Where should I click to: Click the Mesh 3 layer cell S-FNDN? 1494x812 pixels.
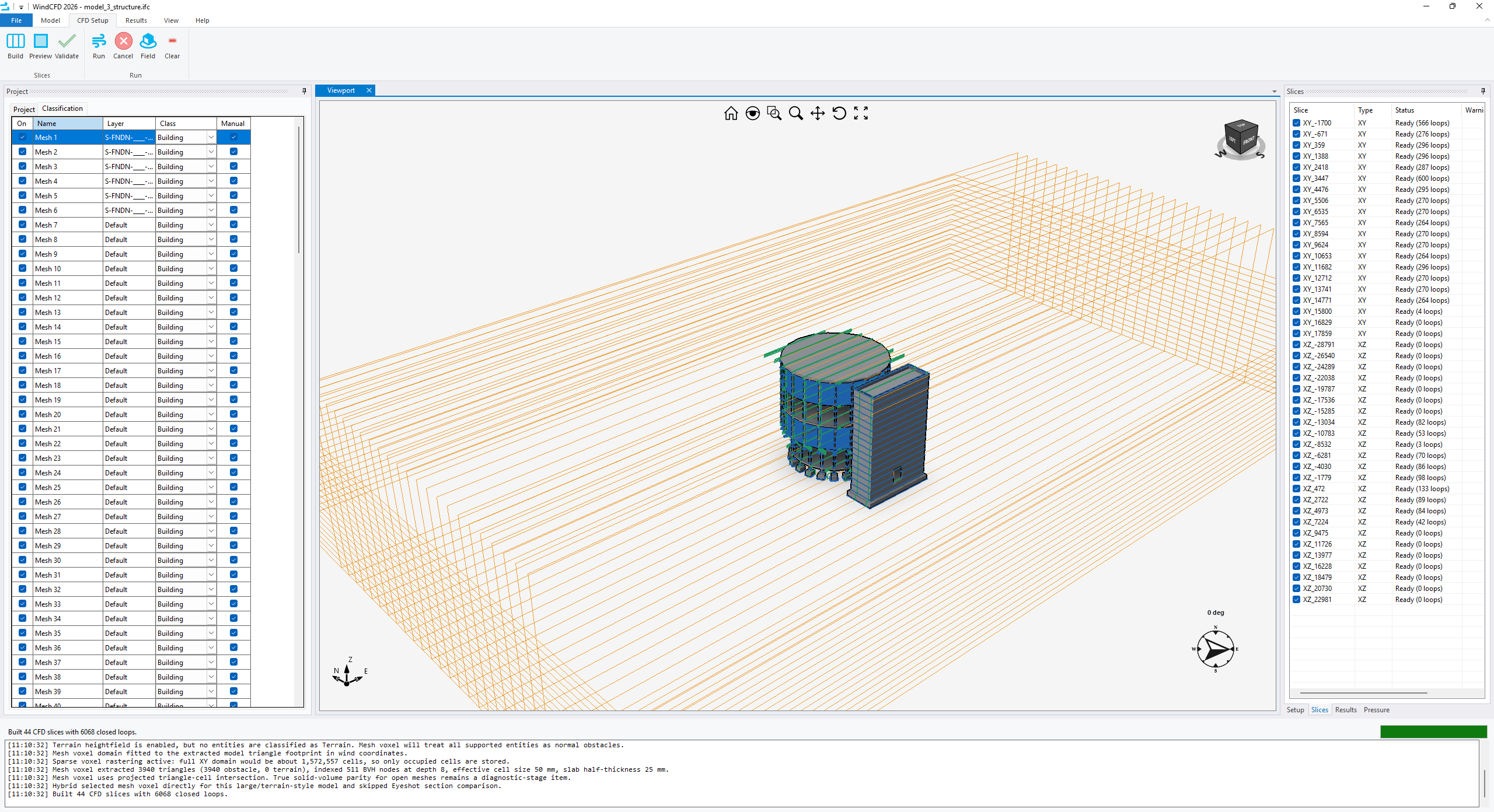point(129,166)
